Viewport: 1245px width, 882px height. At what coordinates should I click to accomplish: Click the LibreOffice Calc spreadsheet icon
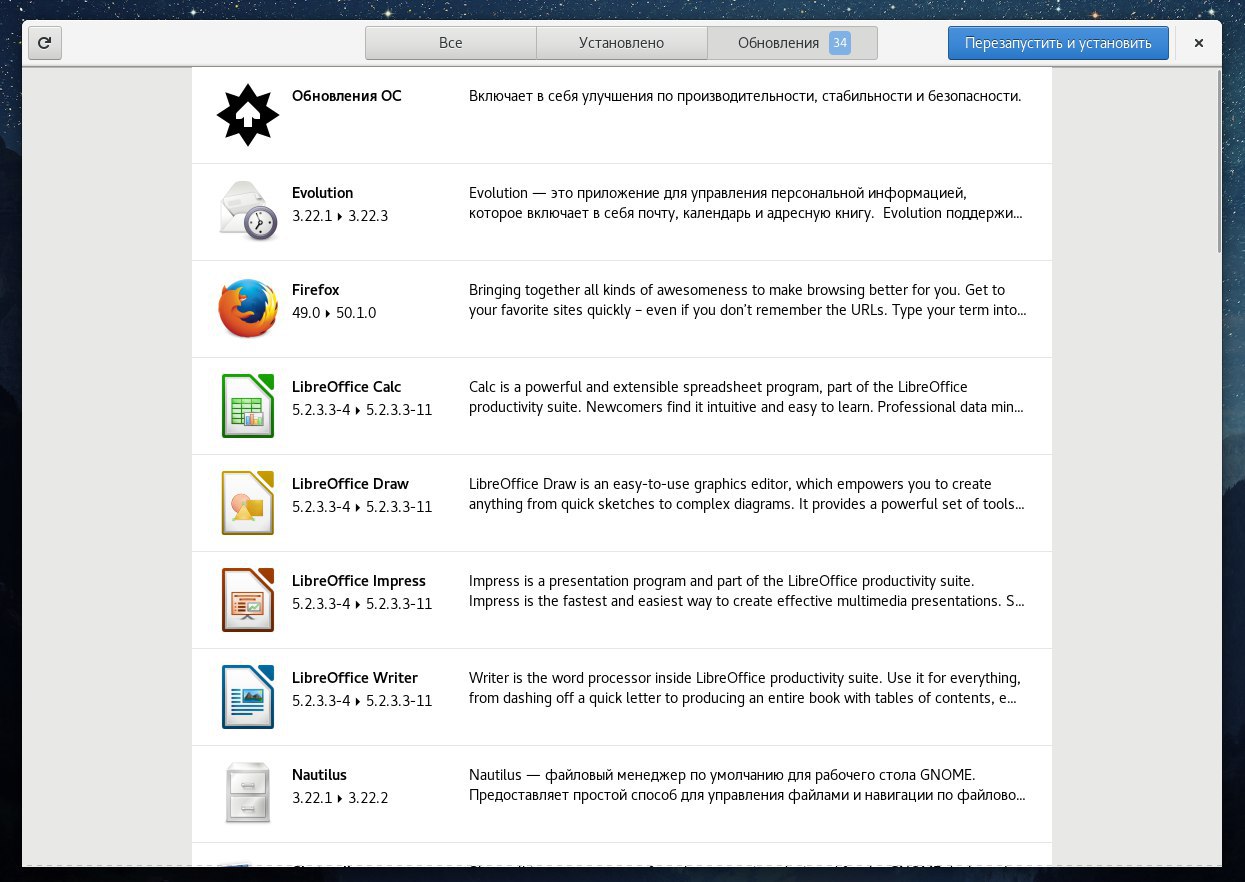coord(248,405)
